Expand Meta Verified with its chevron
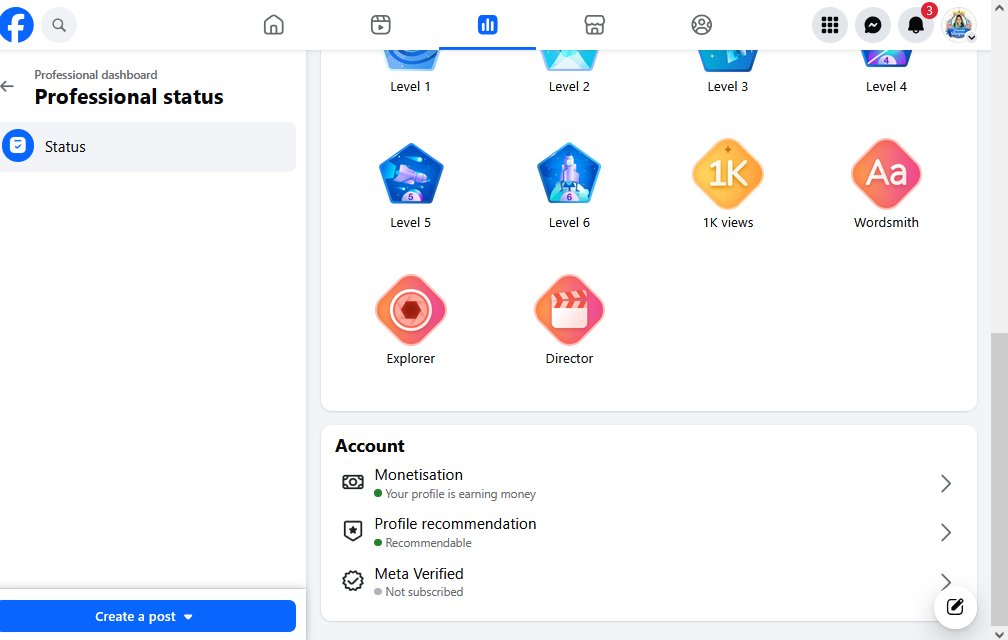This screenshot has height=640, width=1008. coord(946,581)
